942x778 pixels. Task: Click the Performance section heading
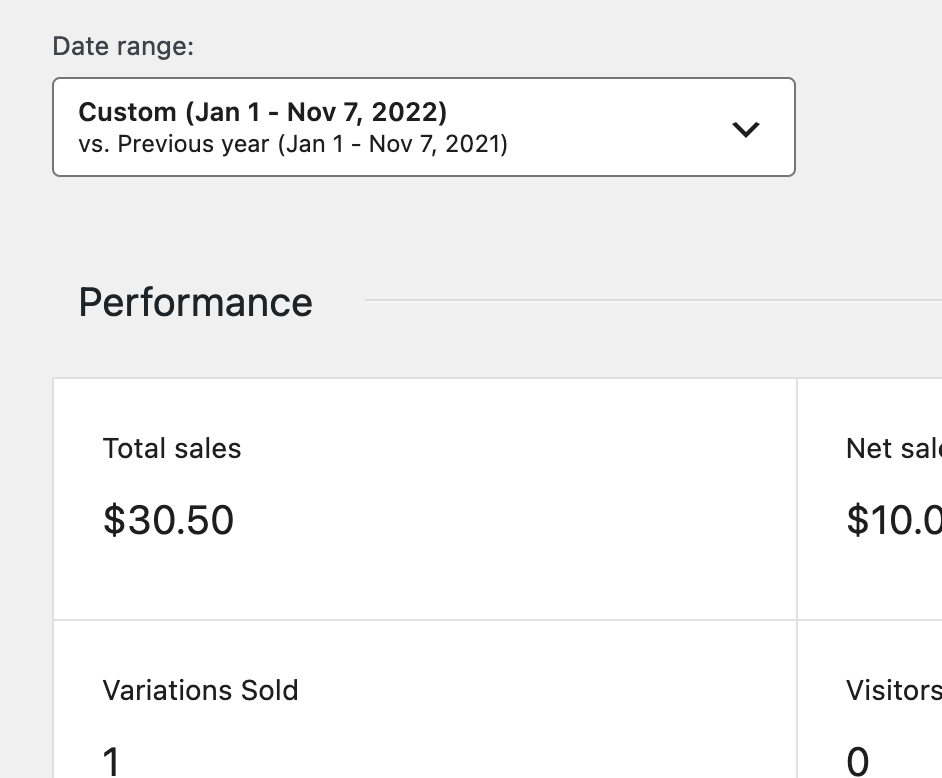coord(195,301)
